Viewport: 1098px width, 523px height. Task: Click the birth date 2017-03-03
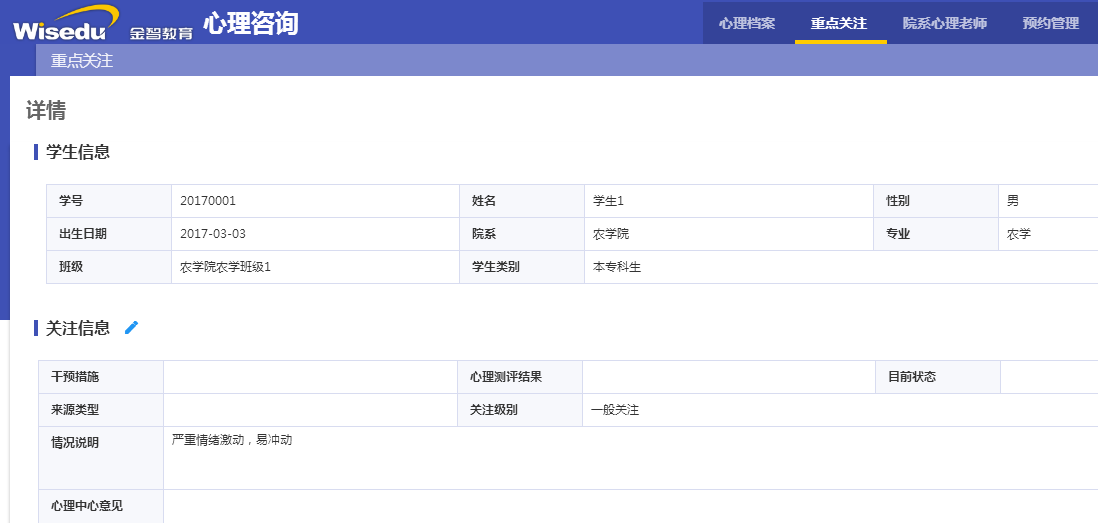tap(213, 234)
